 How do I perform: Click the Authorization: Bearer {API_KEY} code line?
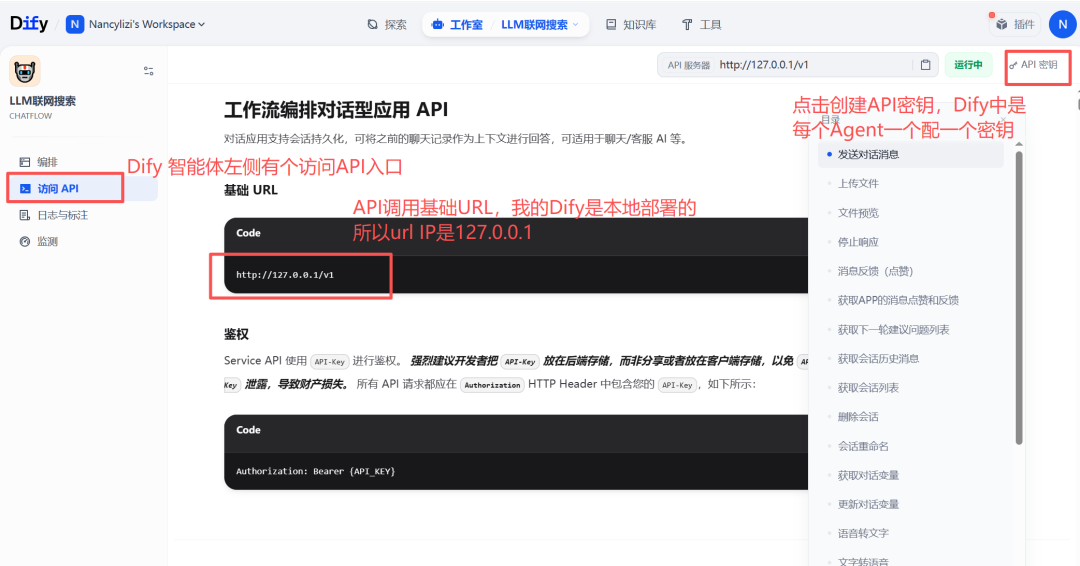point(315,472)
